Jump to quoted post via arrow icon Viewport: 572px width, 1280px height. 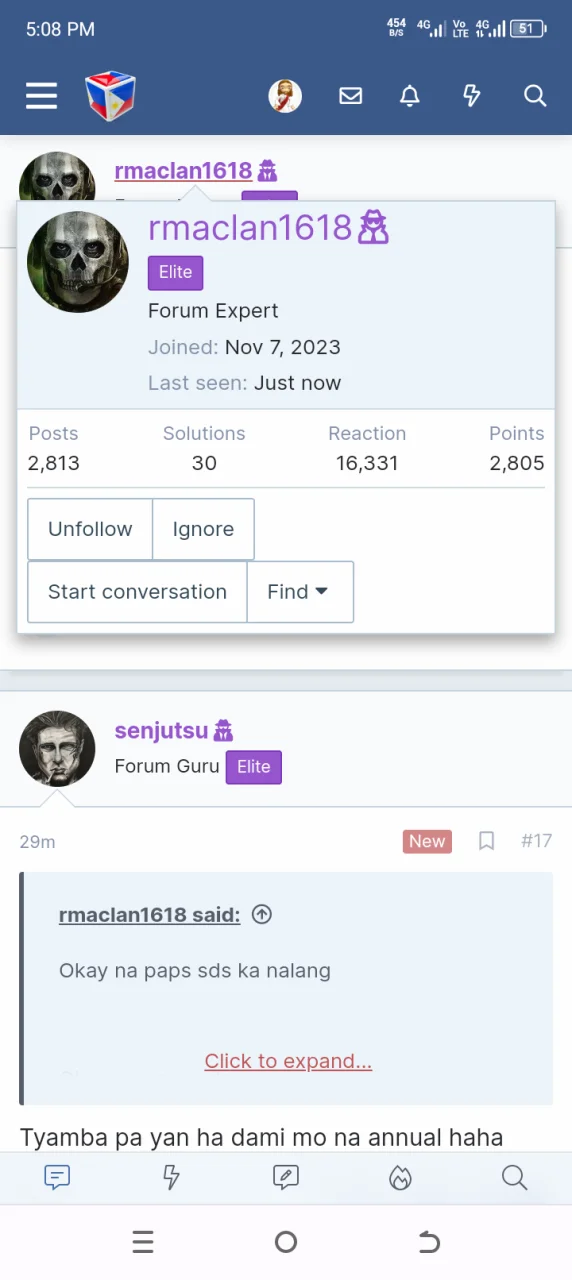pos(262,914)
